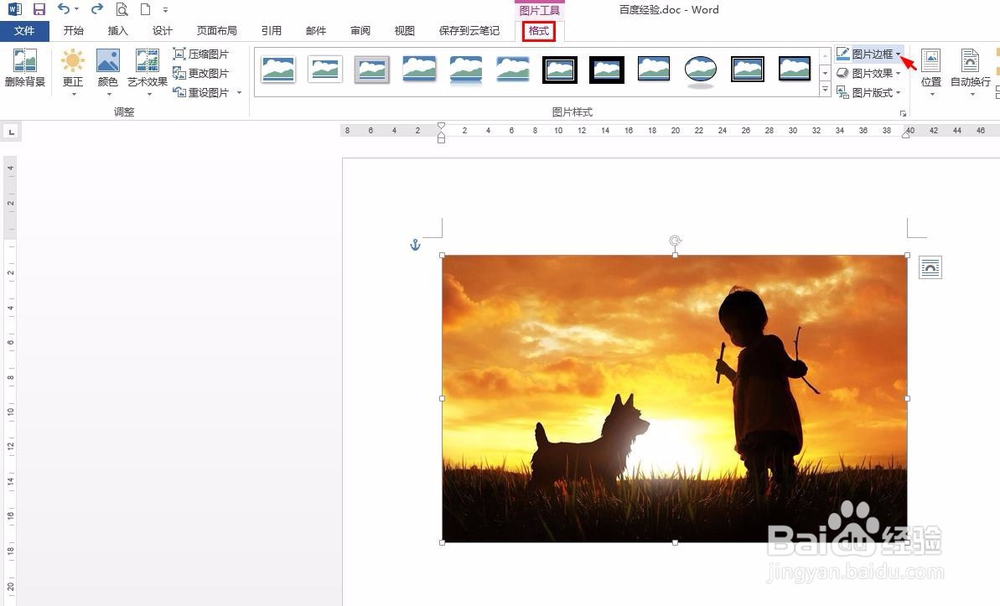Image resolution: width=1000 pixels, height=606 pixels.
Task: Click 更改图片 change picture
Action: tap(201, 73)
